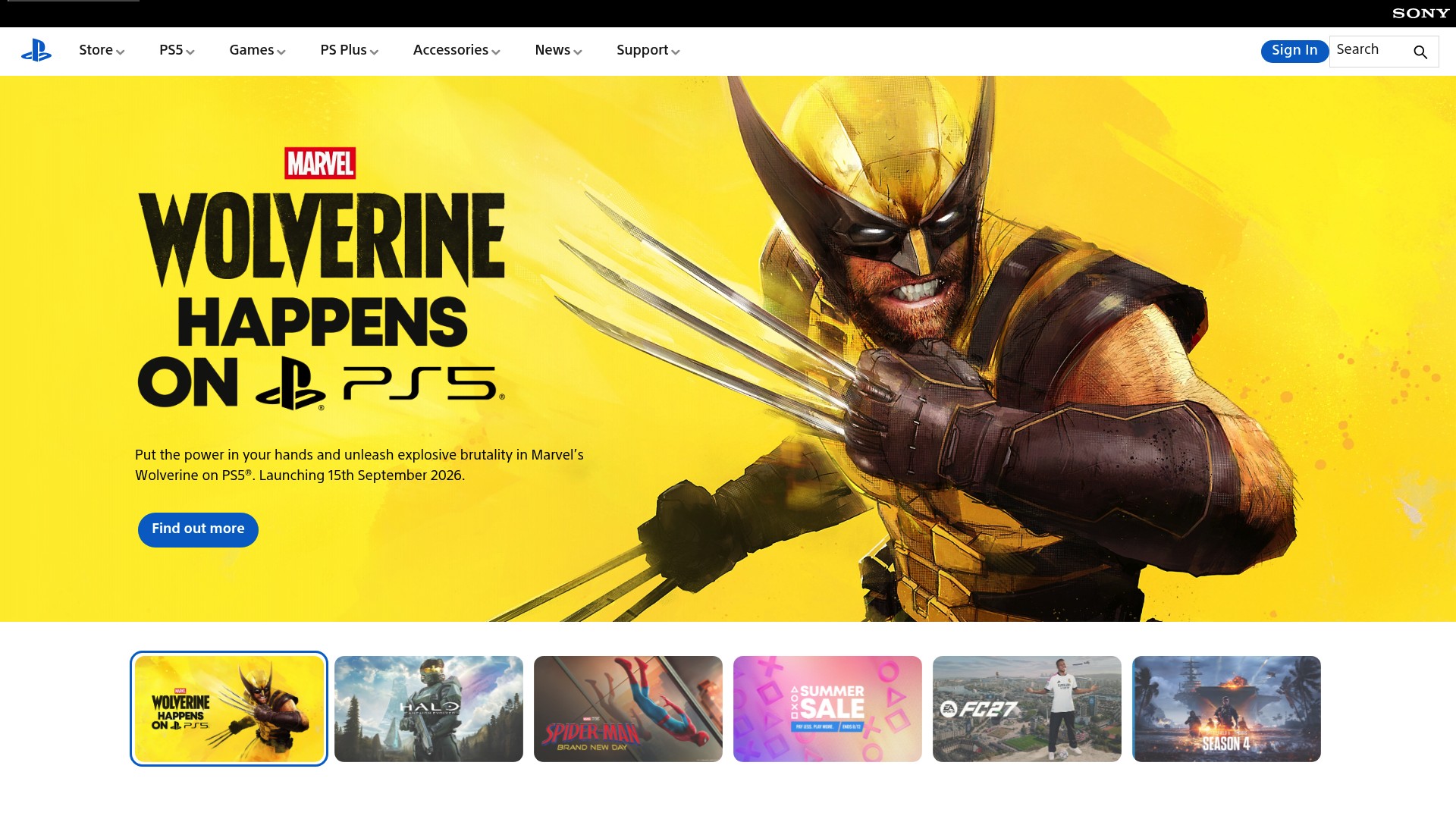Open the Store menu

point(102,50)
